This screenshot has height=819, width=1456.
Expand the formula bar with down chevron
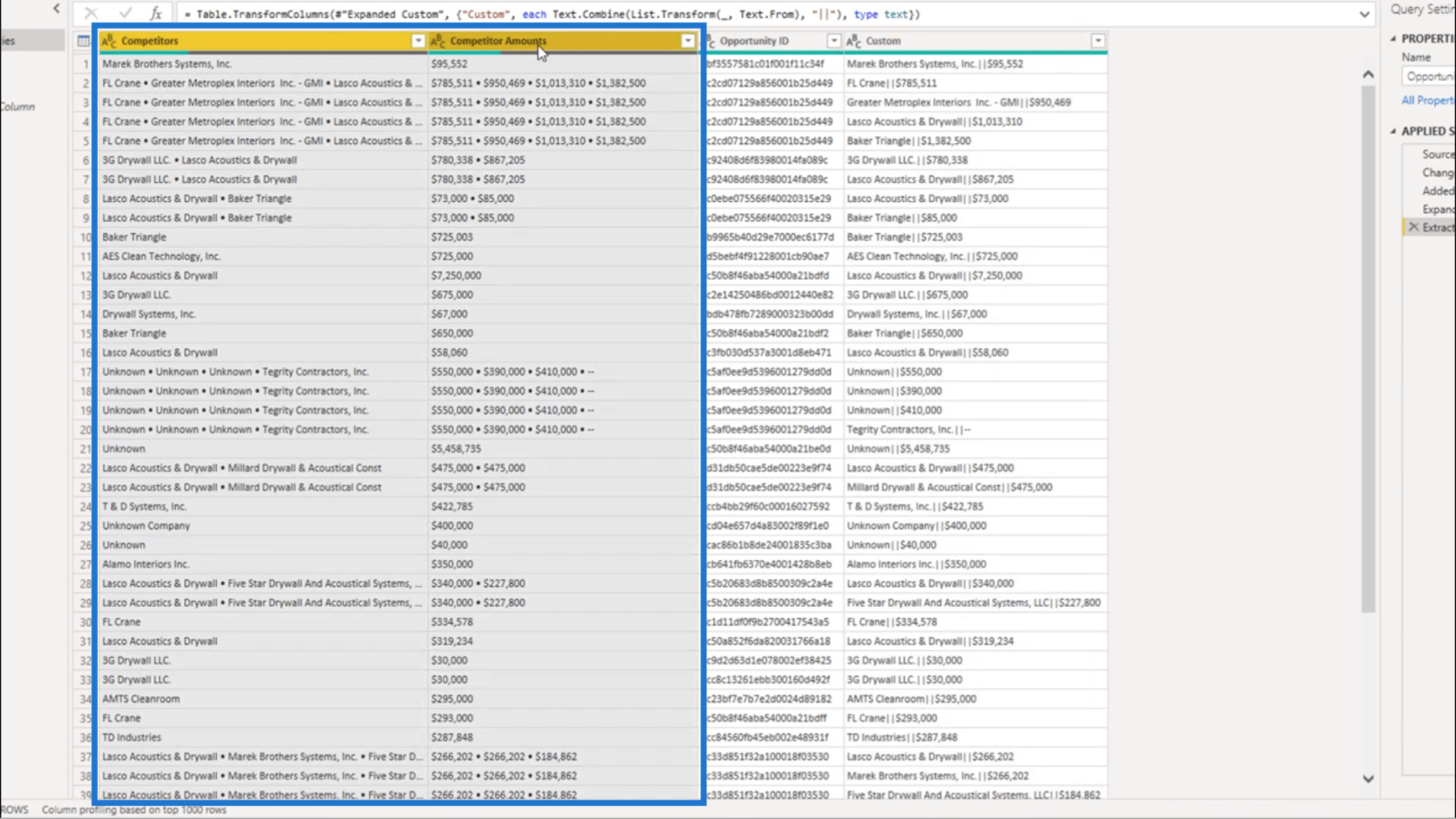tap(1364, 14)
